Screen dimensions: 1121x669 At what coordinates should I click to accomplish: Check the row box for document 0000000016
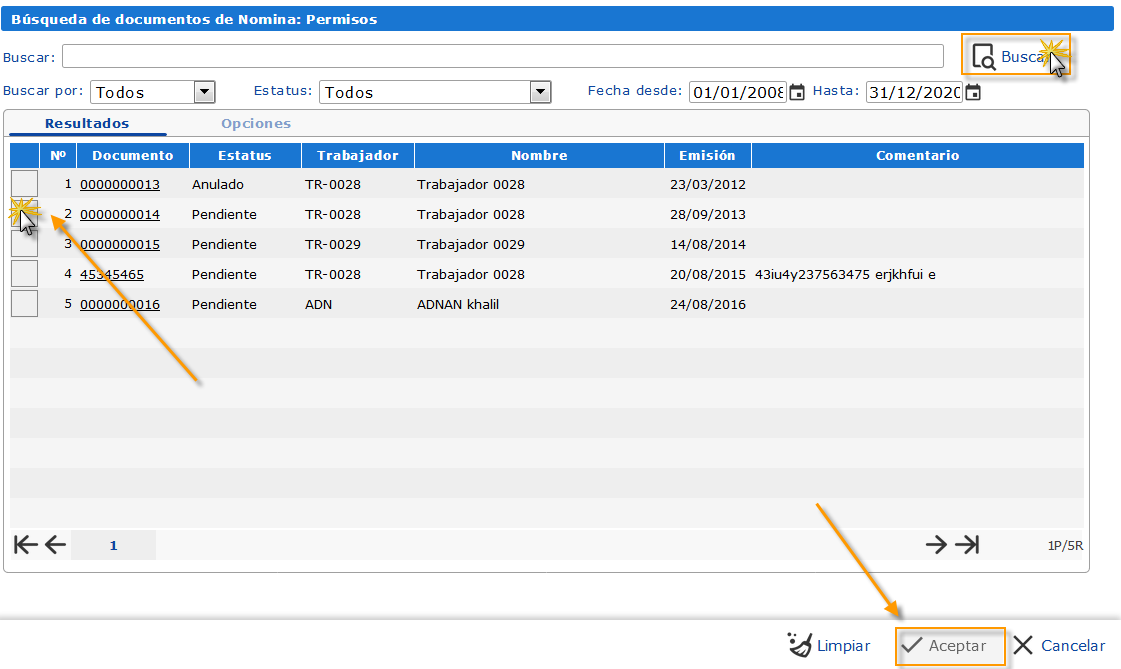tap(24, 304)
